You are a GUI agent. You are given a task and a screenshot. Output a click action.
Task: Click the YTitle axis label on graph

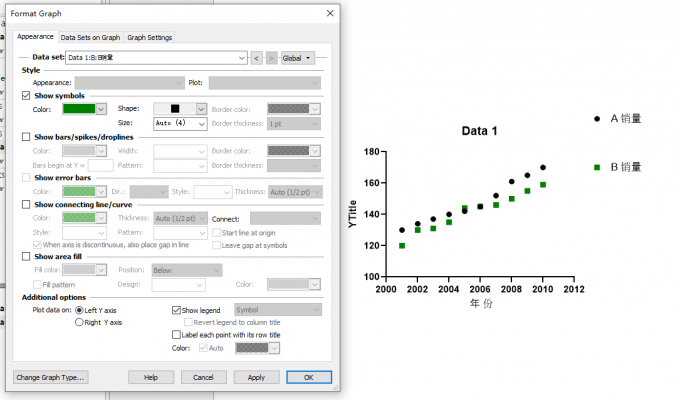353,214
